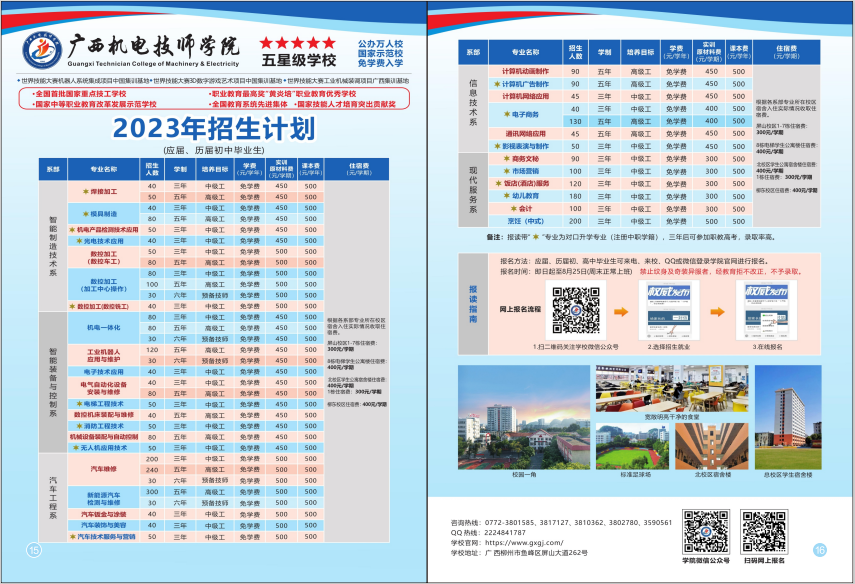Click the 电子技术应用 major name
The height and width of the screenshot is (584, 855).
click(x=104, y=371)
